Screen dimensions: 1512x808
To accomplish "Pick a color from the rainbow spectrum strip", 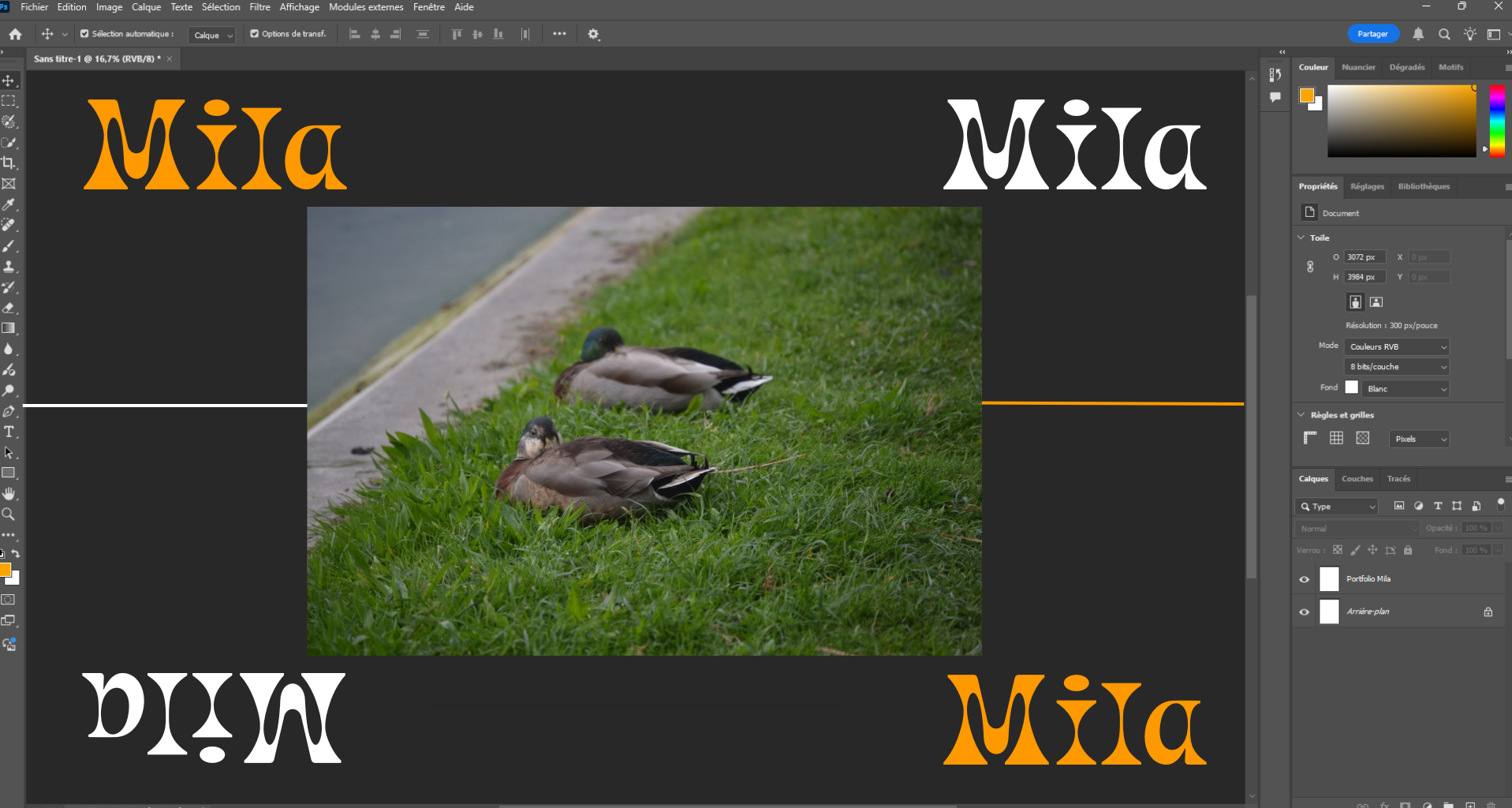I will click(1495, 118).
